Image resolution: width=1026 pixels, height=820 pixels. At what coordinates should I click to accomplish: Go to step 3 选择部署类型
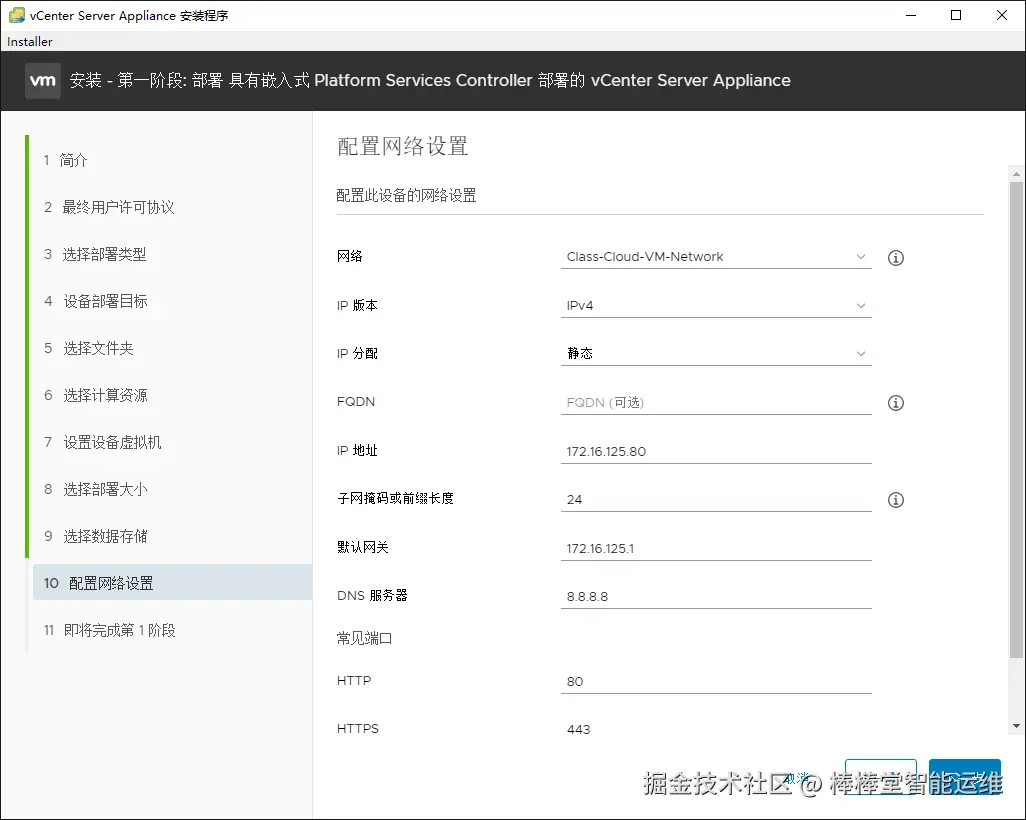pos(96,255)
